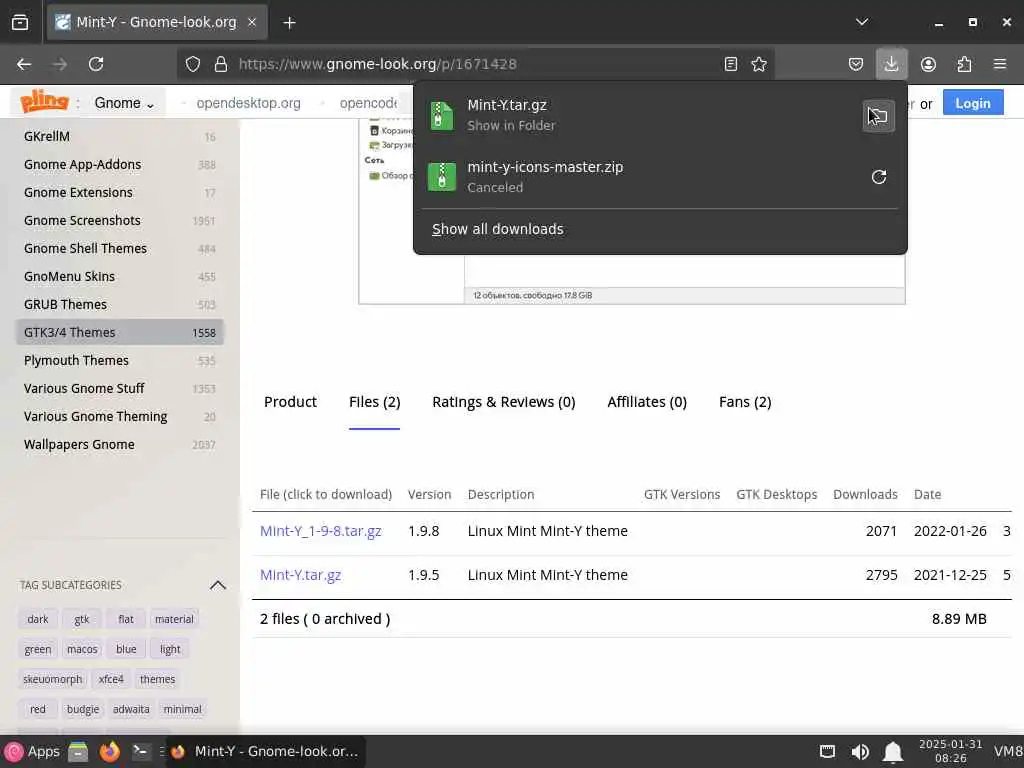Screen dimensions: 1024x768
Task: Show all downloads
Action: click(498, 229)
